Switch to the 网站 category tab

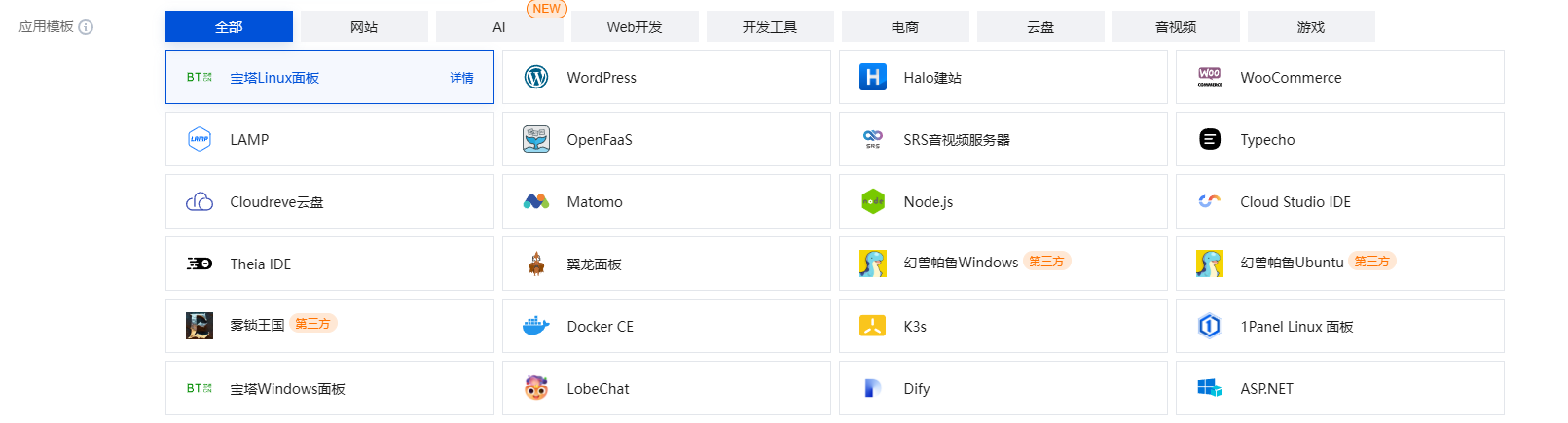[364, 26]
